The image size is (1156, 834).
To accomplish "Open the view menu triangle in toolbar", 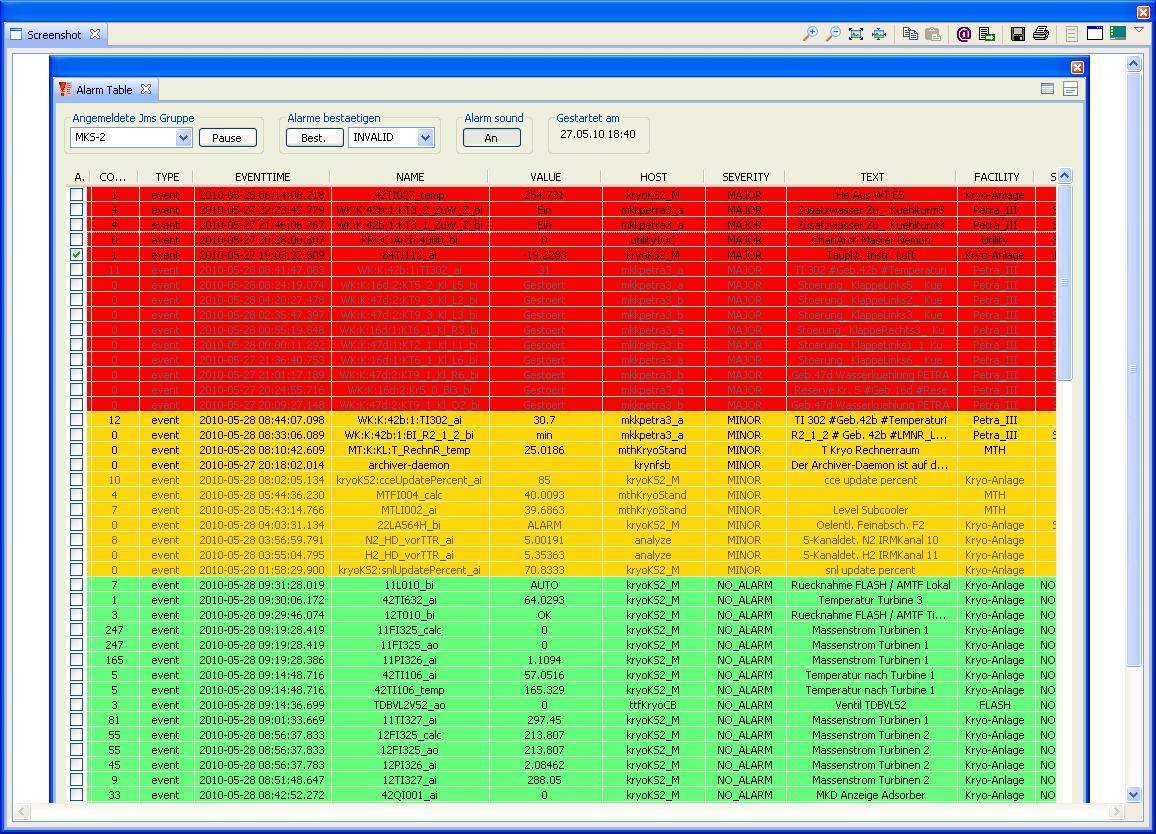I will [1139, 31].
